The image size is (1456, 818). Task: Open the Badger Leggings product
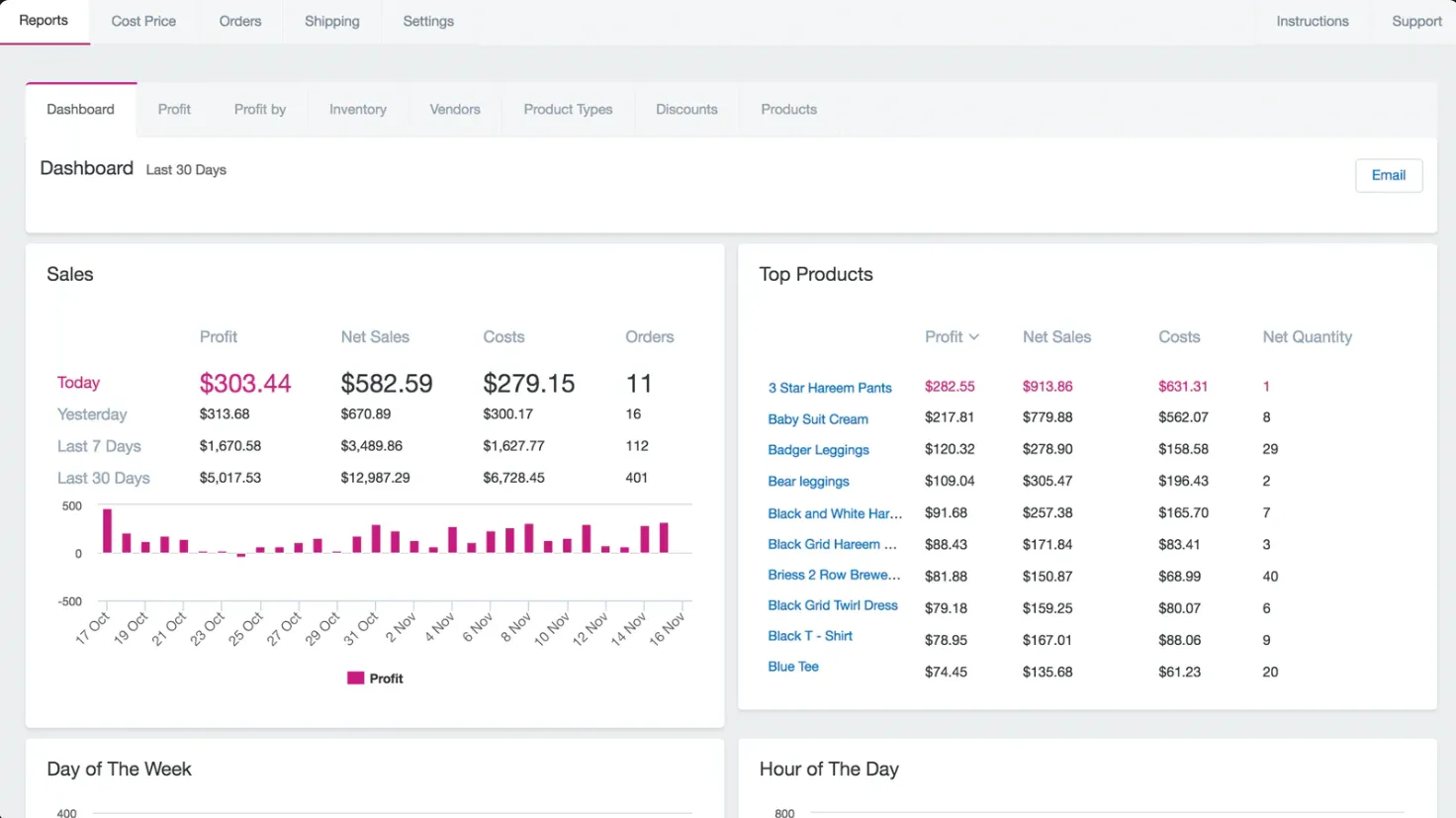pos(818,450)
